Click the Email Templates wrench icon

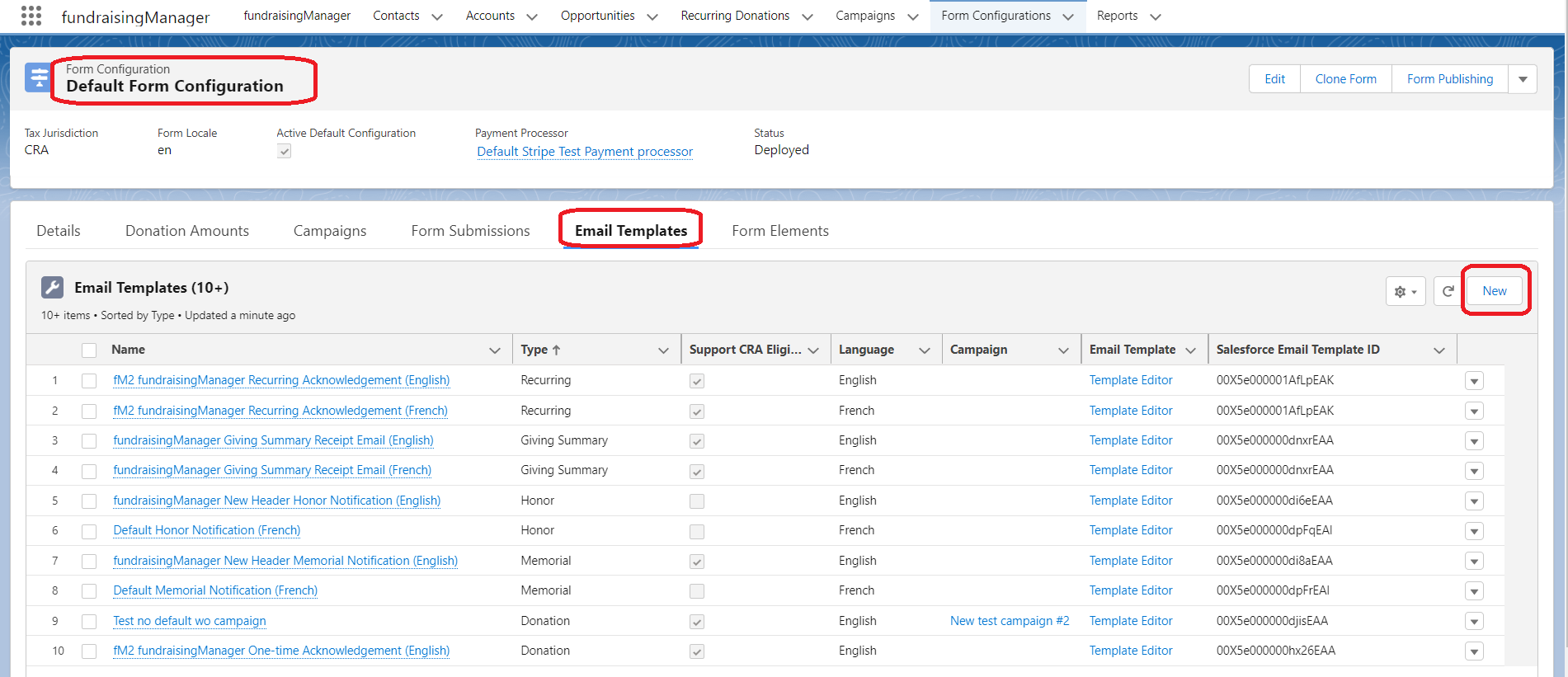click(x=52, y=288)
